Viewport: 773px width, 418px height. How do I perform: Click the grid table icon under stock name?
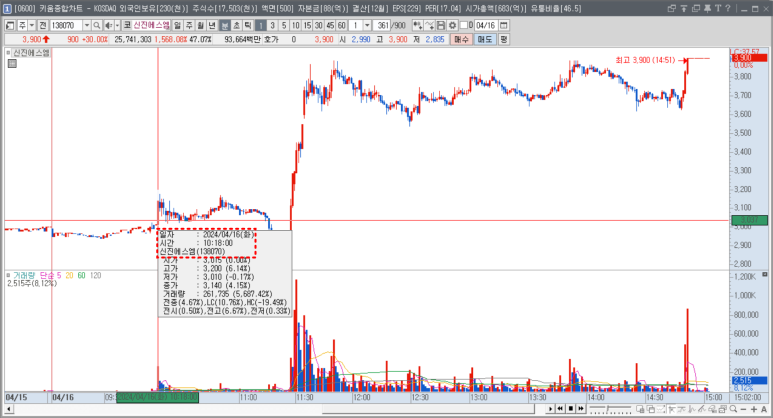click(x=12, y=64)
